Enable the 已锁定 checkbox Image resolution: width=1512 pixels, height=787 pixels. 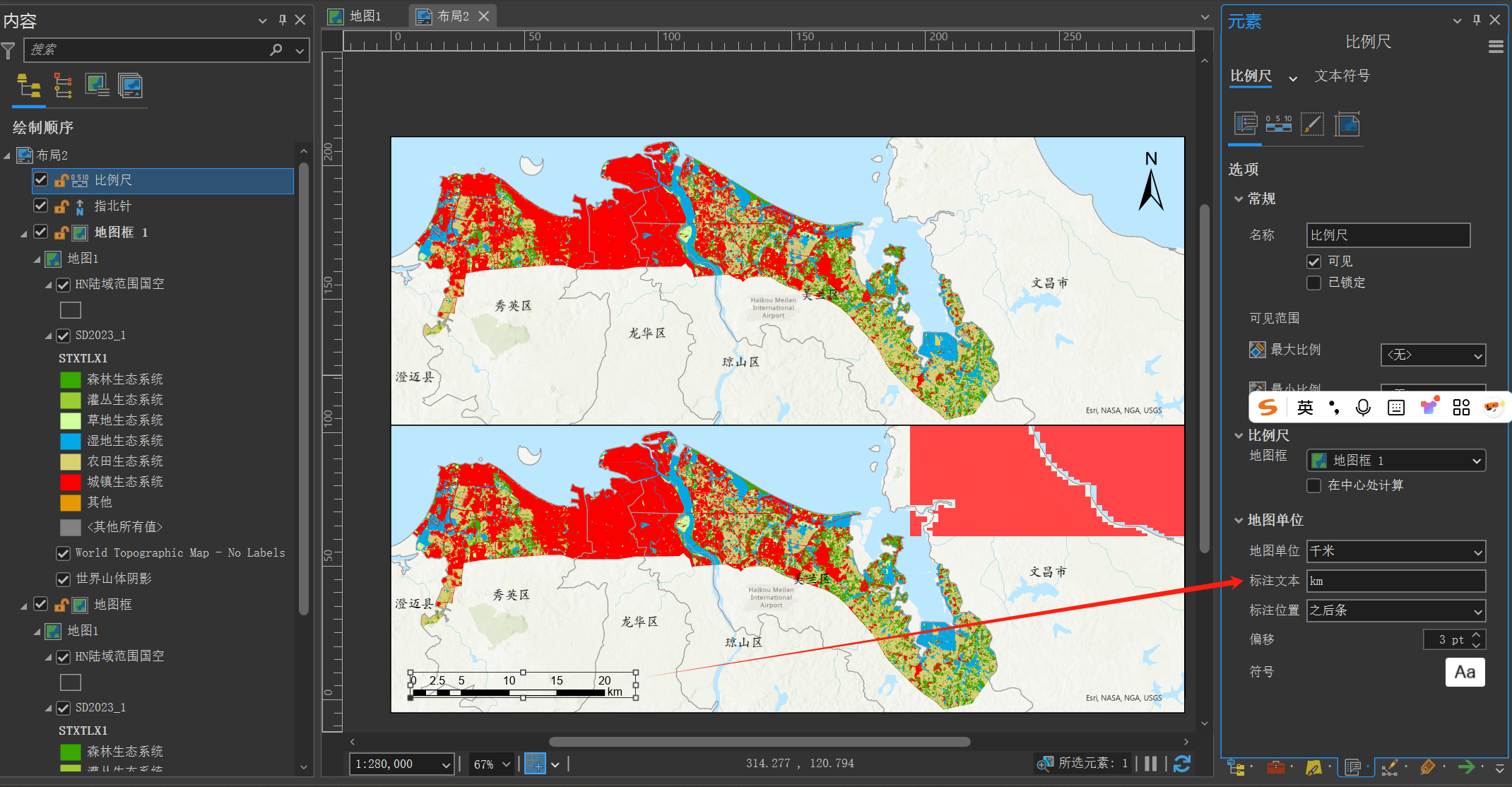tap(1314, 283)
